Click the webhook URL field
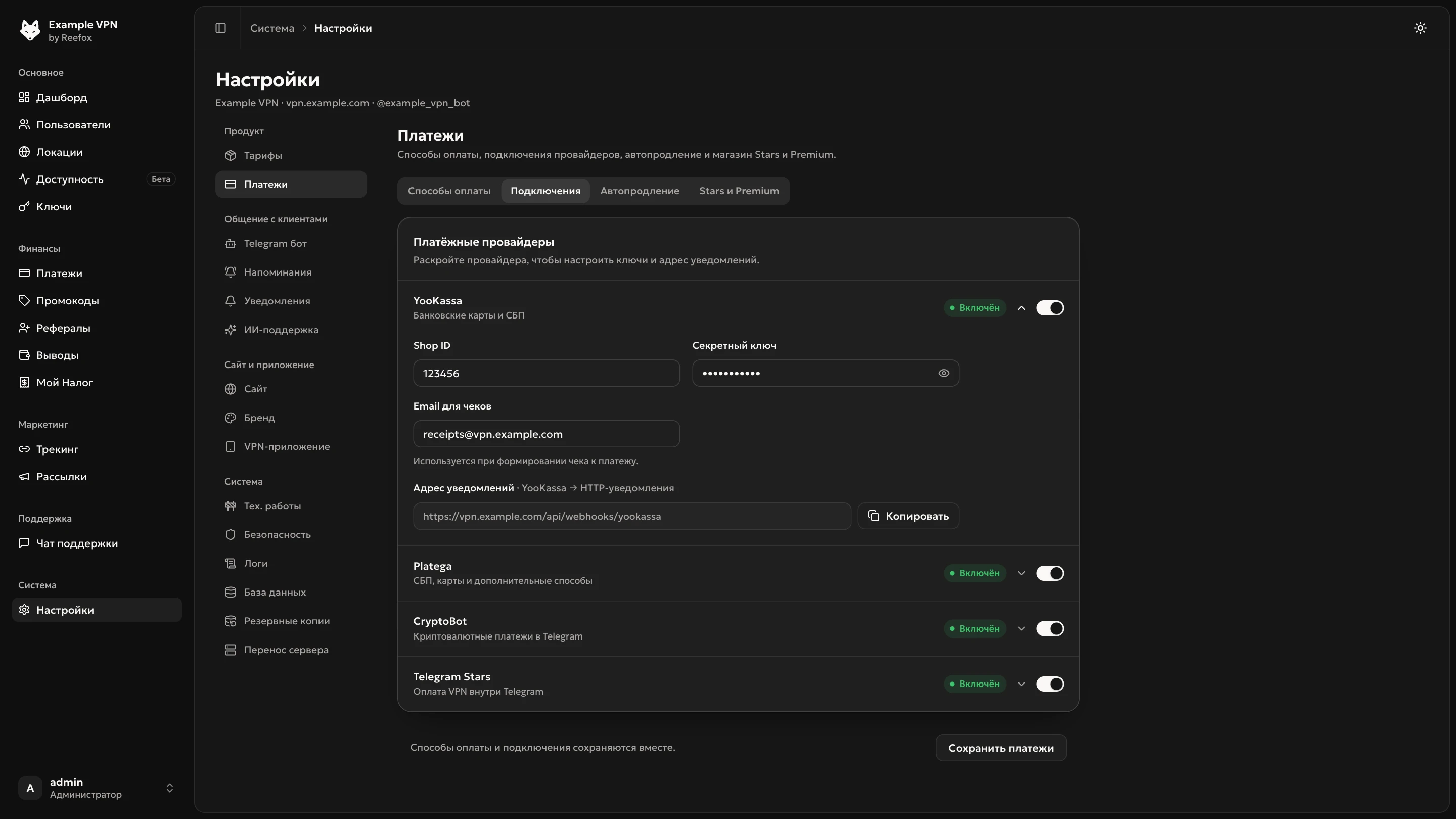The height and width of the screenshot is (819, 1456). click(632, 516)
